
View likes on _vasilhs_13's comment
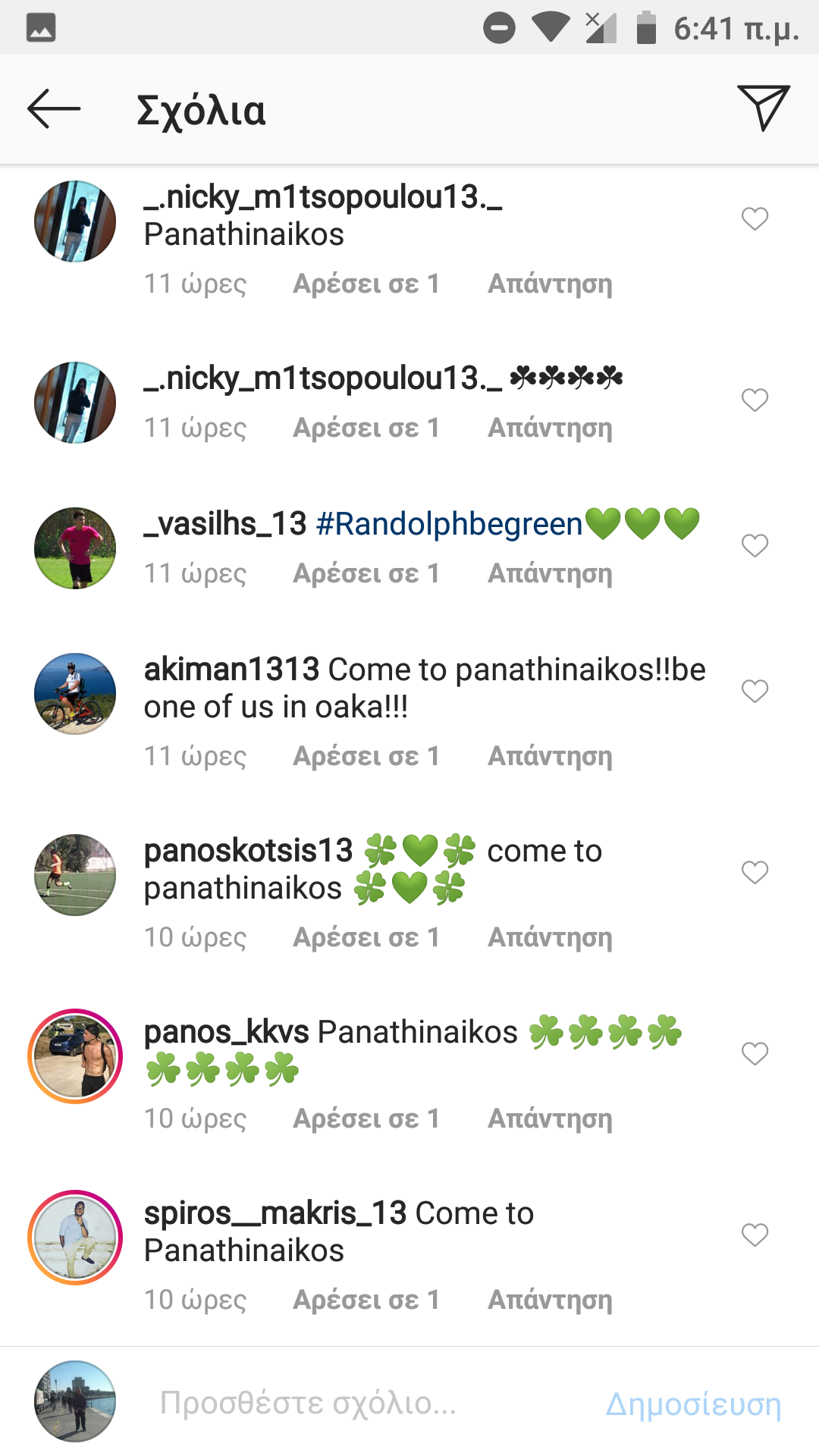366,573
